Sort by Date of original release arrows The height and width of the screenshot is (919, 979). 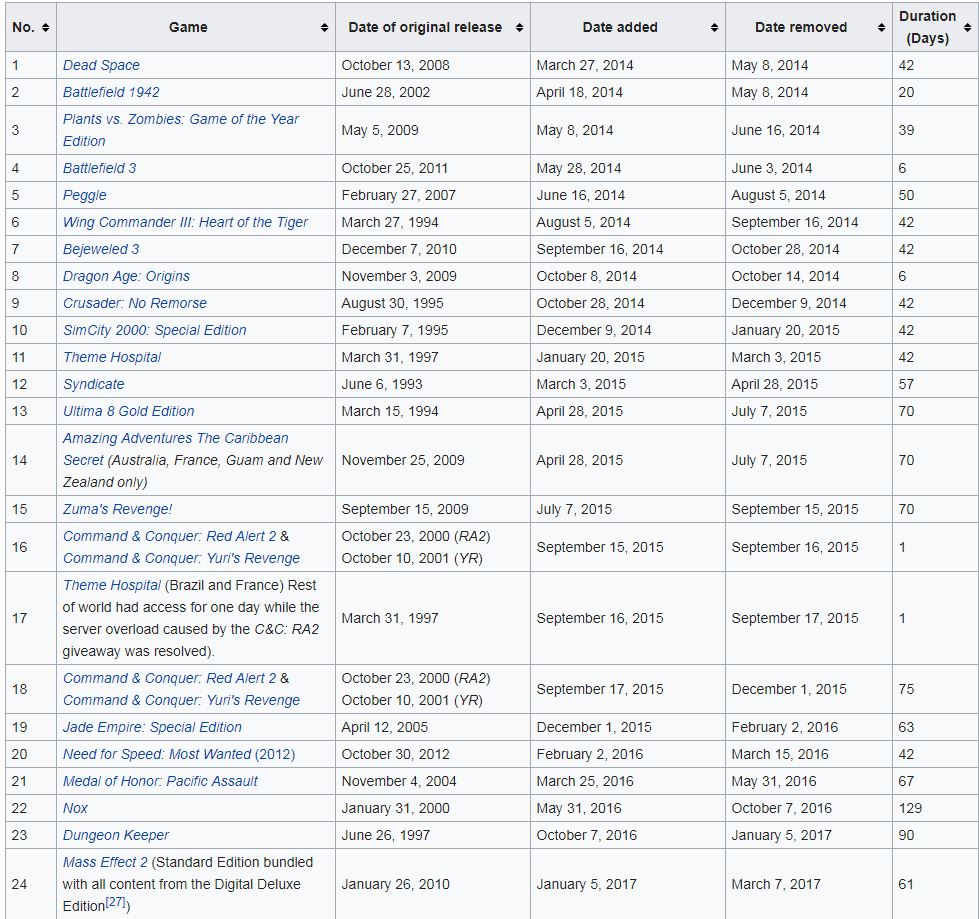coord(519,28)
